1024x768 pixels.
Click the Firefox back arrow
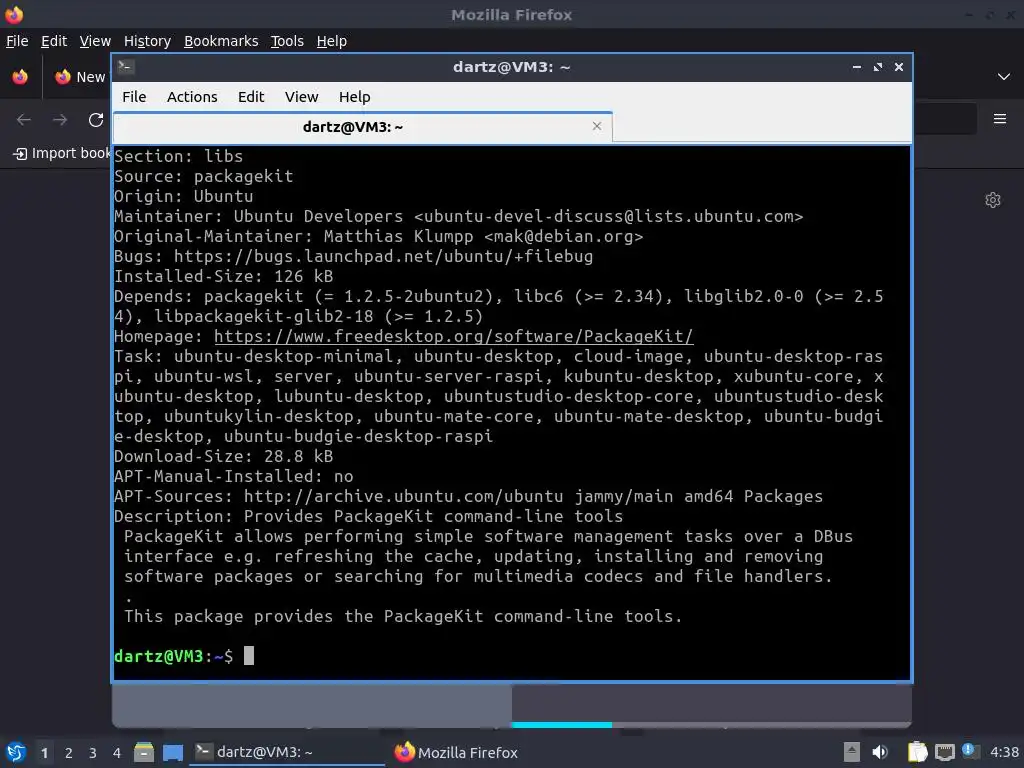24,120
